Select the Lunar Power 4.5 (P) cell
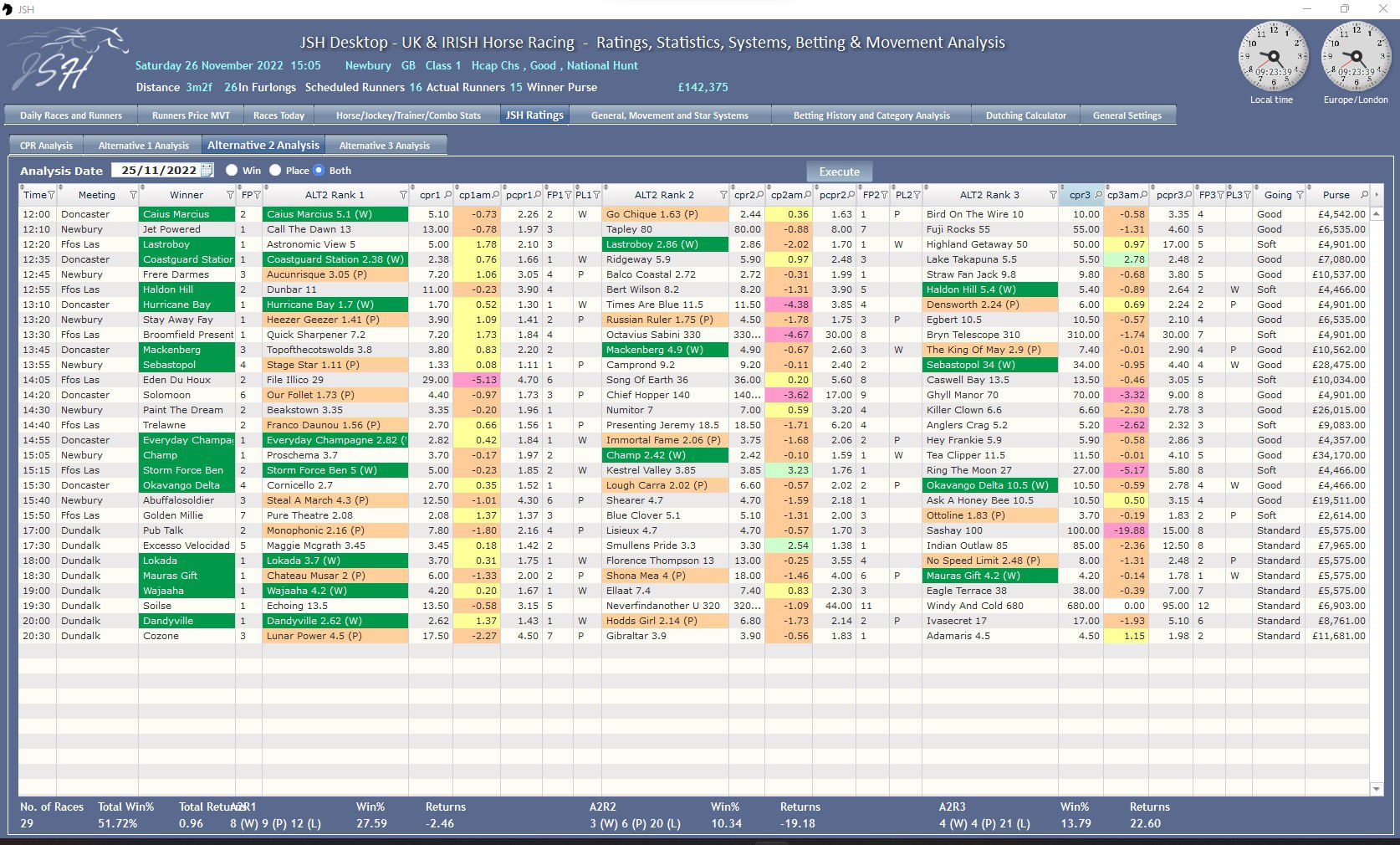The width and height of the screenshot is (1400, 845). pos(335,636)
